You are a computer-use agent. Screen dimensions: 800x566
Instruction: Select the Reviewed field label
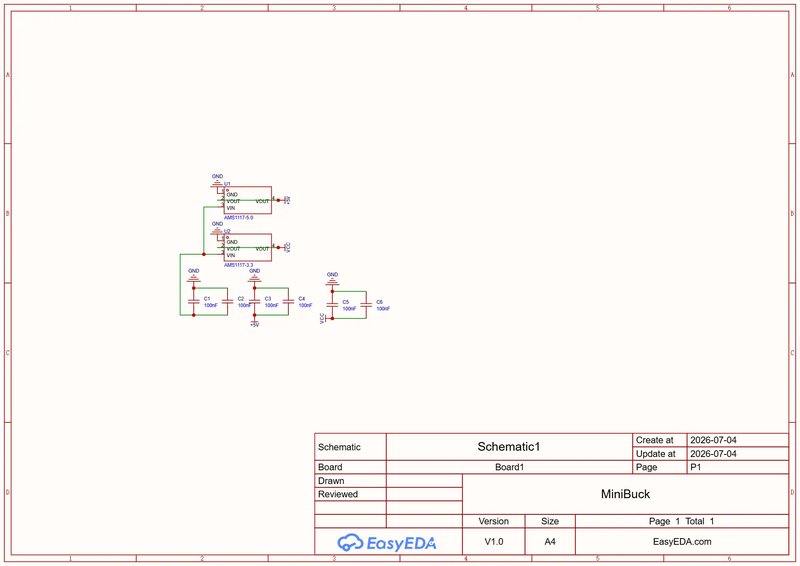[x=338, y=494]
